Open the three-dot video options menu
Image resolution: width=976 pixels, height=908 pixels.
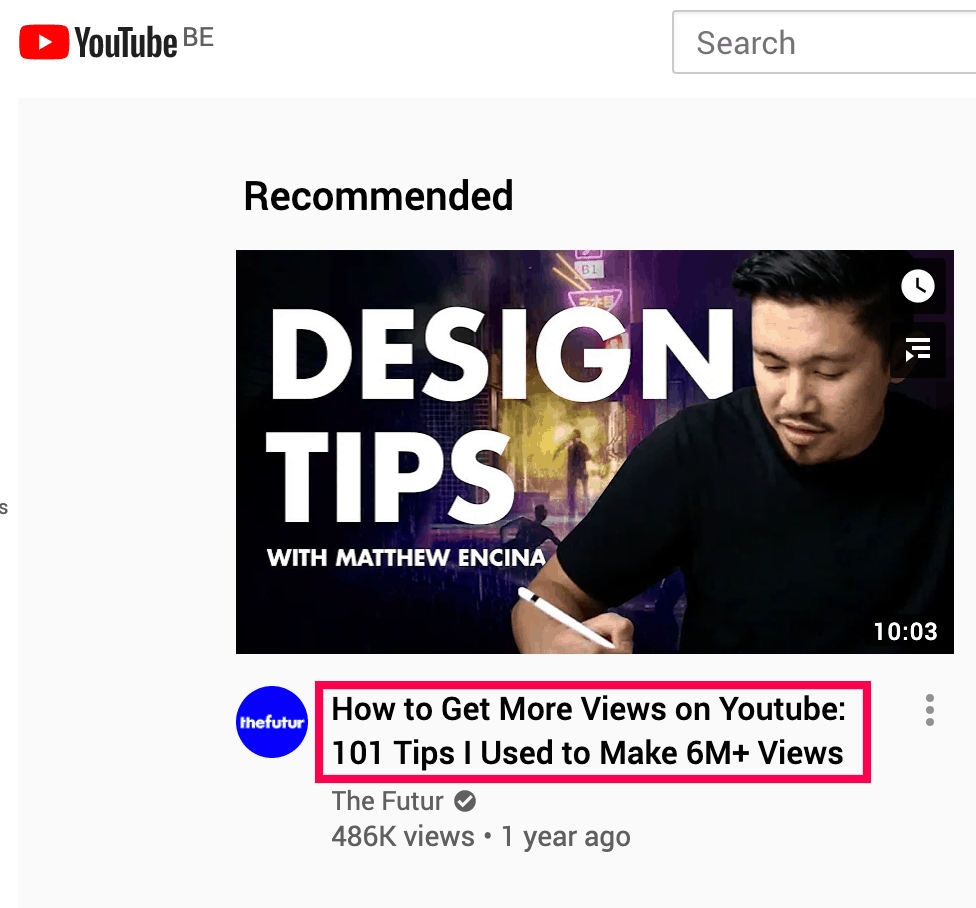coord(929,710)
